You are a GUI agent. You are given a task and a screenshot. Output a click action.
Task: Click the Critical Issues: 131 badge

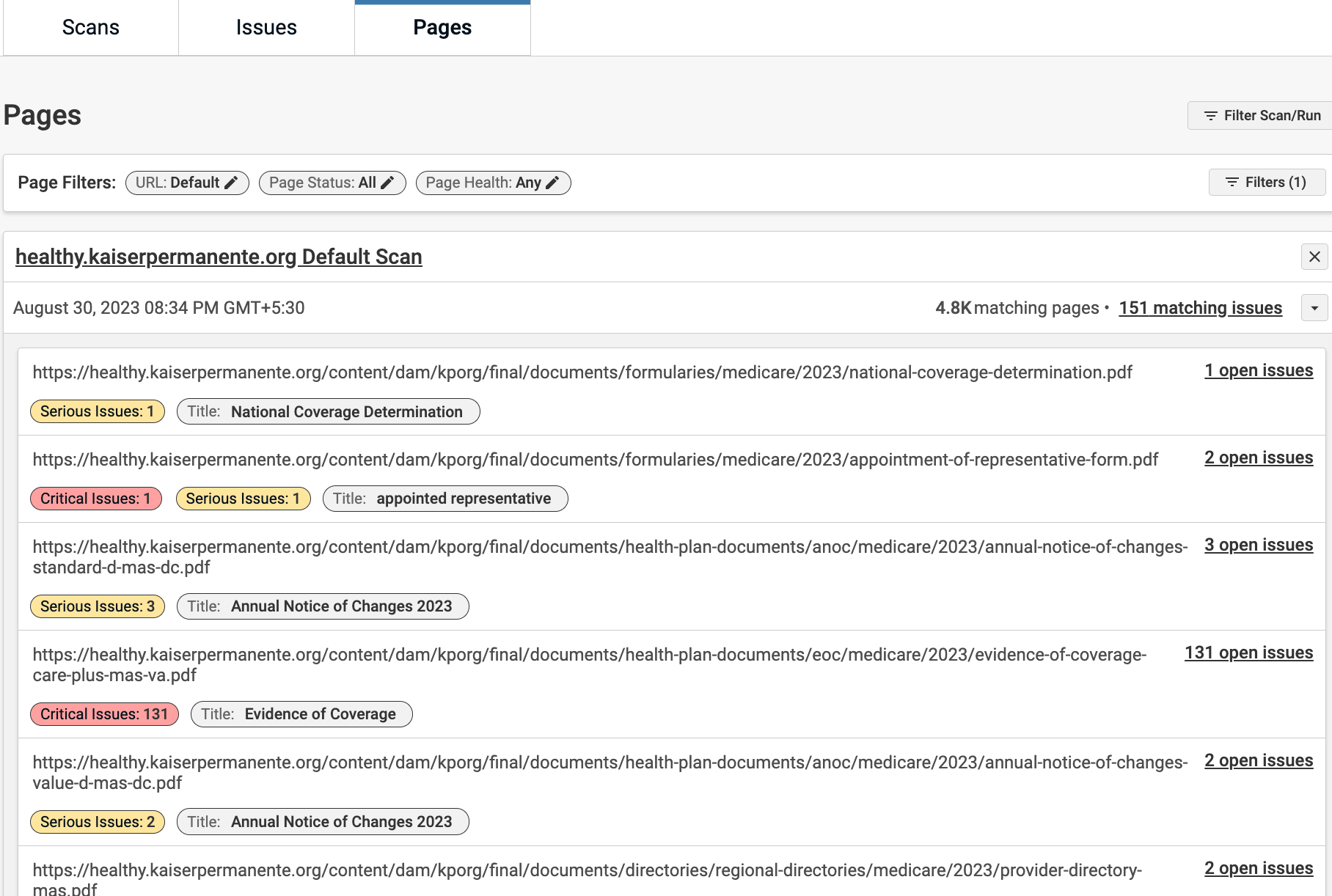coord(104,714)
